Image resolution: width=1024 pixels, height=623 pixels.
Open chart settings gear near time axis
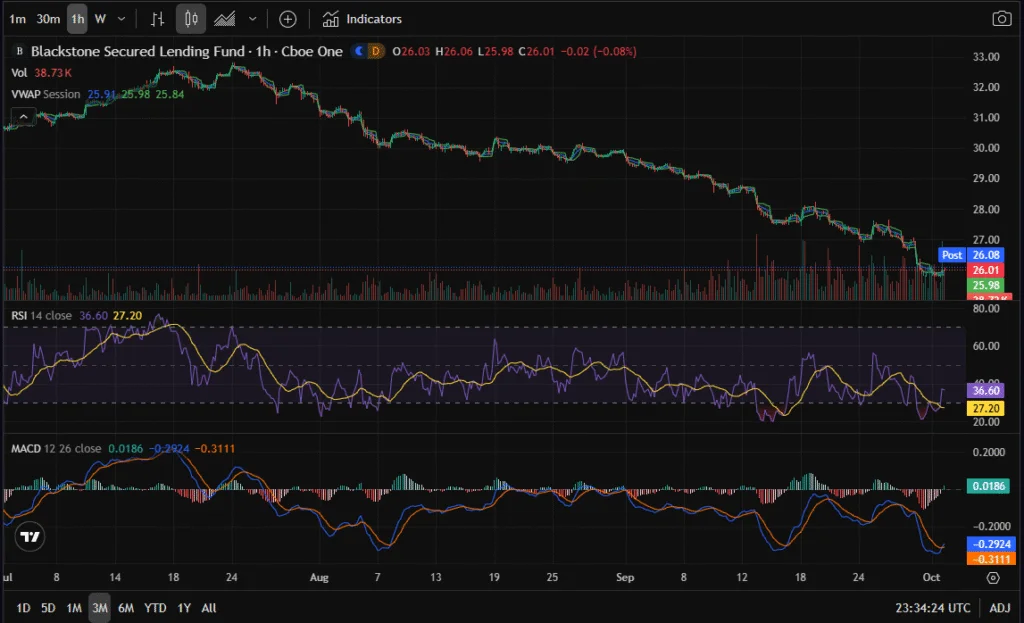pyautogui.click(x=992, y=577)
